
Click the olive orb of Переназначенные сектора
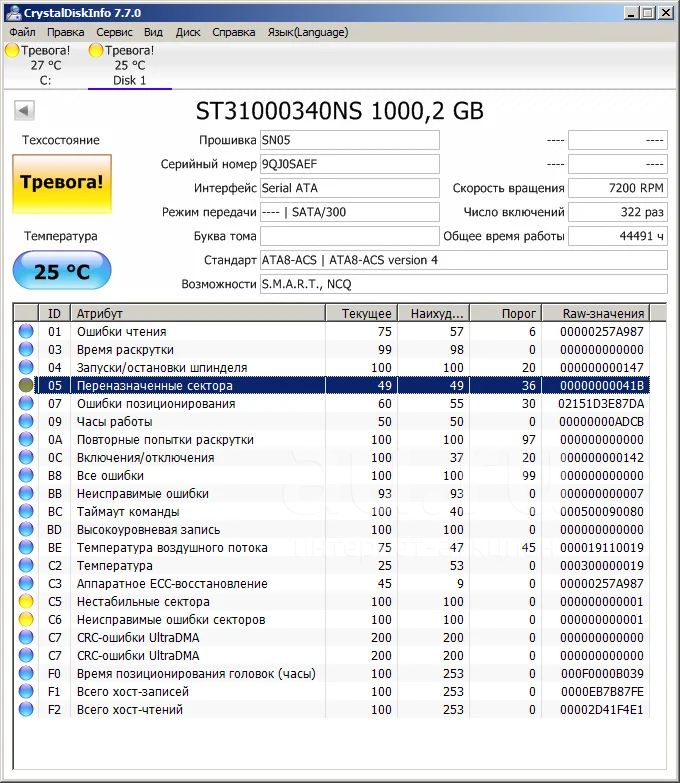coord(26,385)
